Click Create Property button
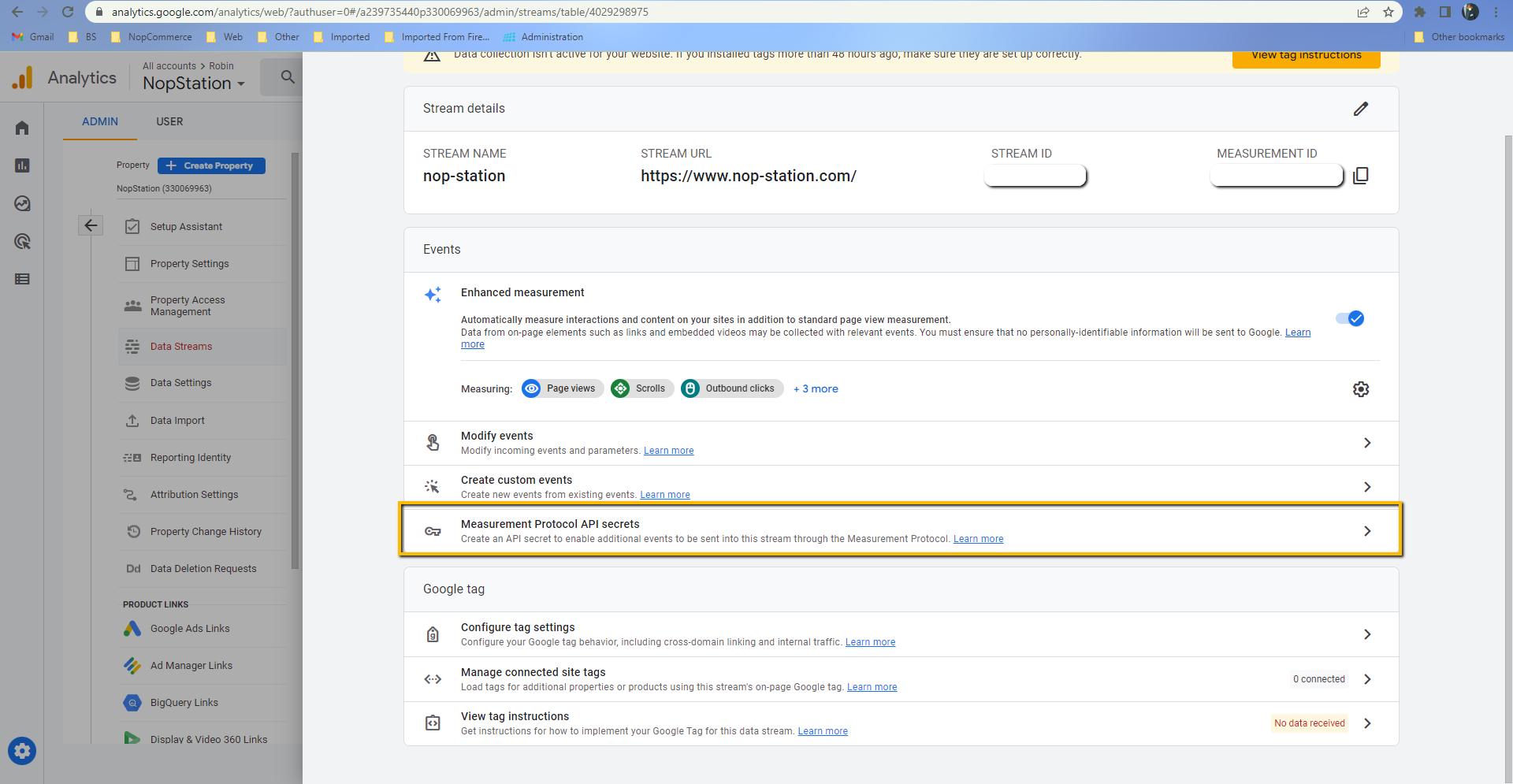 coord(211,165)
